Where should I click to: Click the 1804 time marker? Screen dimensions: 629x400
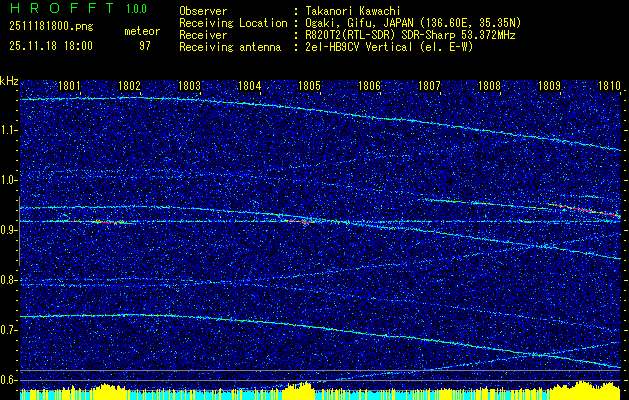(x=250, y=86)
